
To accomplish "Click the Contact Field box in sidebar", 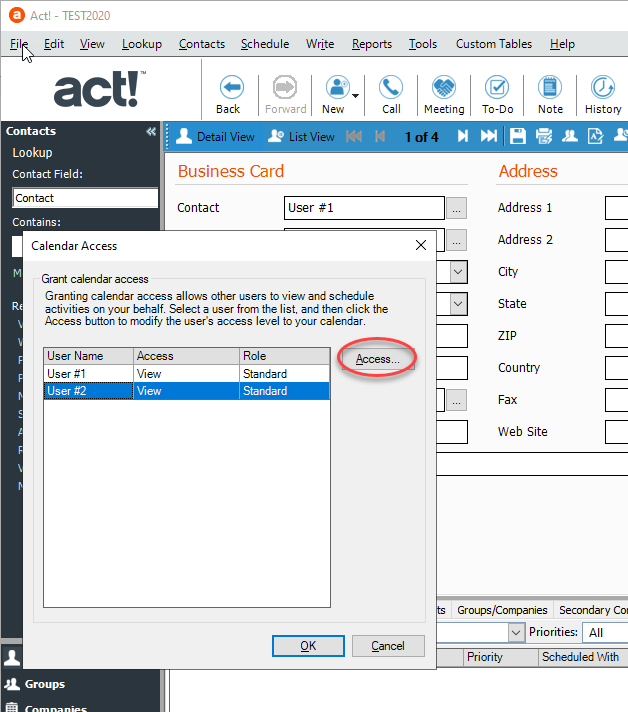I will pos(85,198).
